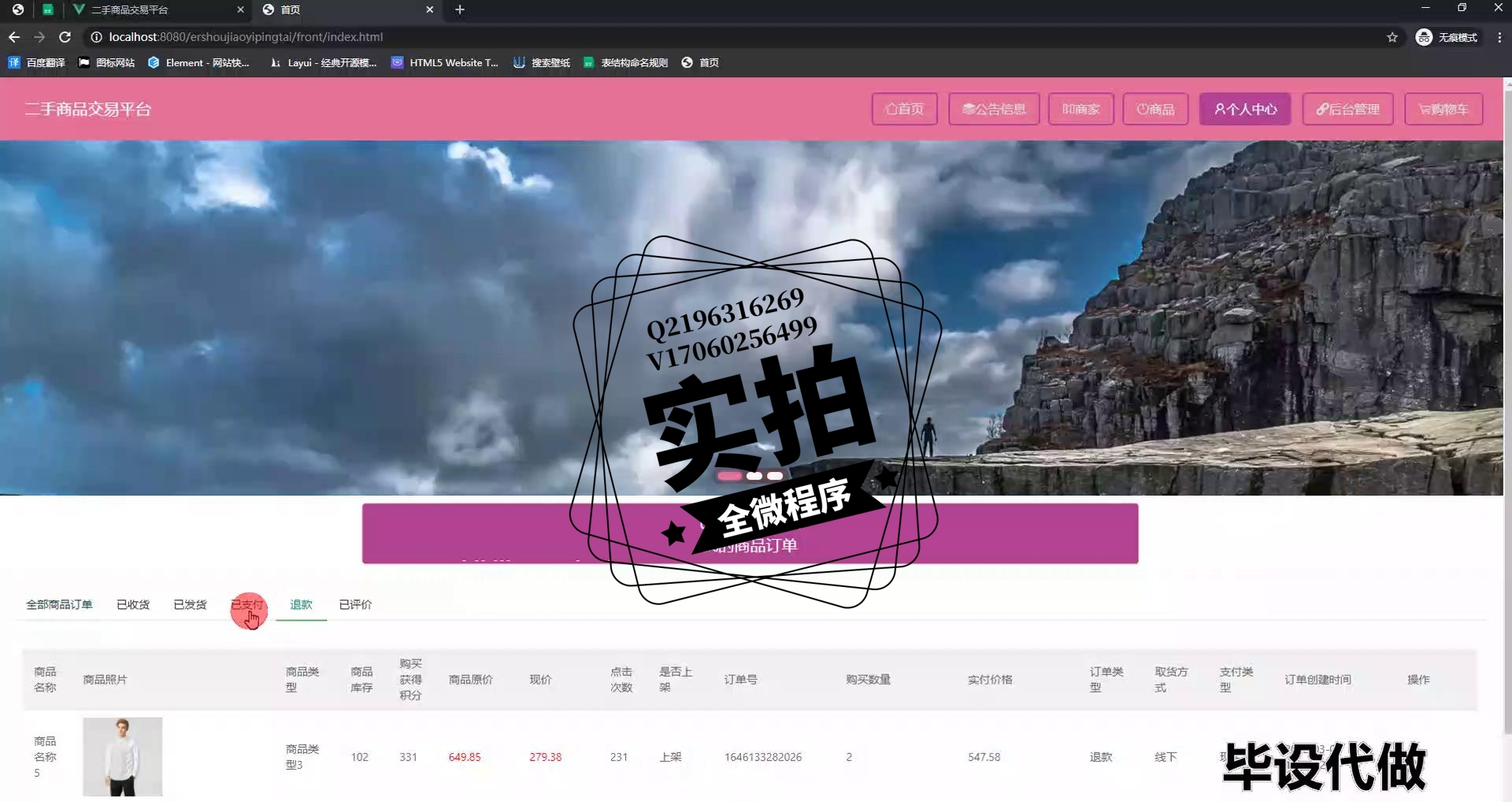Open a new tab with the plus icon
This screenshot has height=802, width=1512.
(460, 9)
